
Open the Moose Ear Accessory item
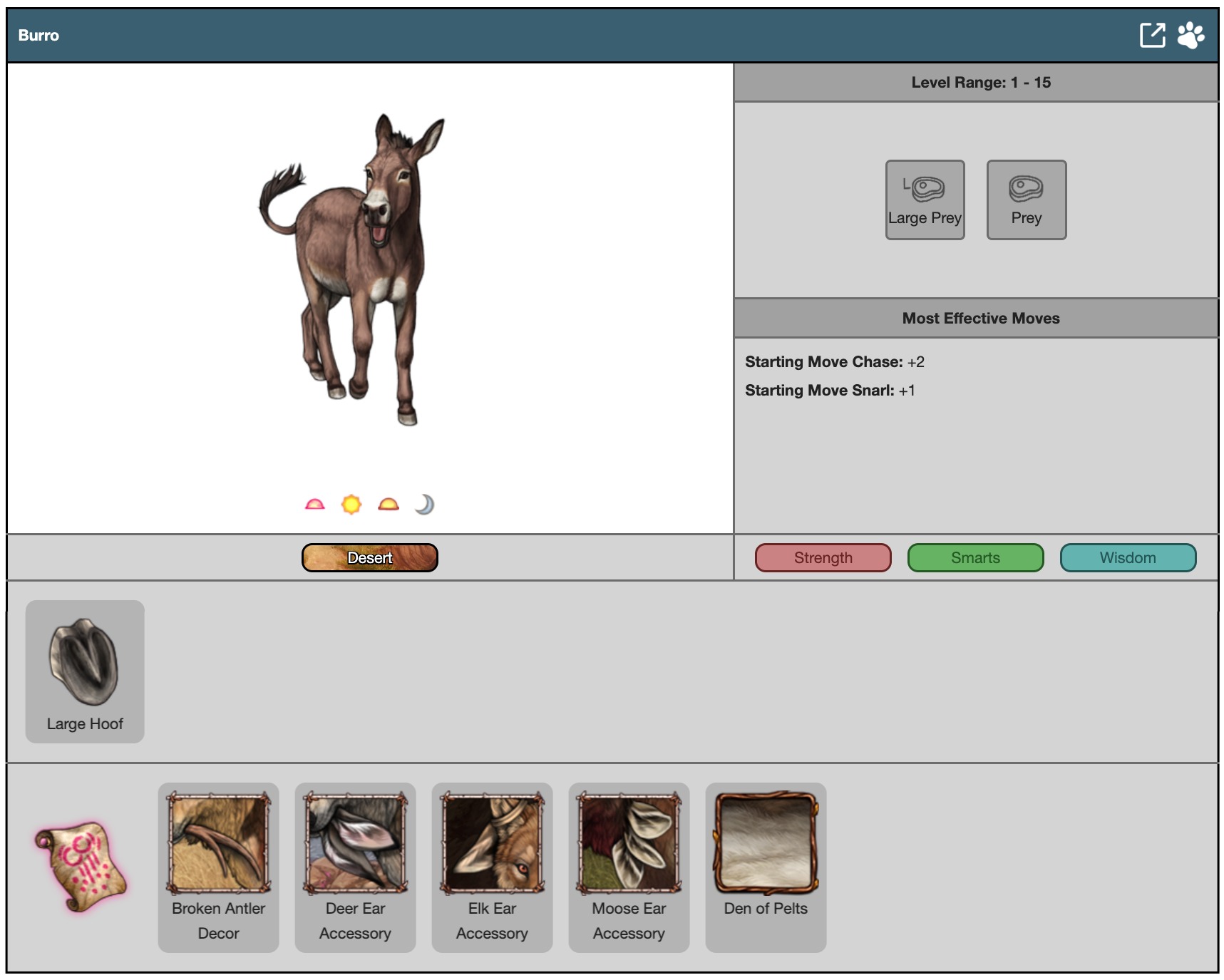(629, 867)
